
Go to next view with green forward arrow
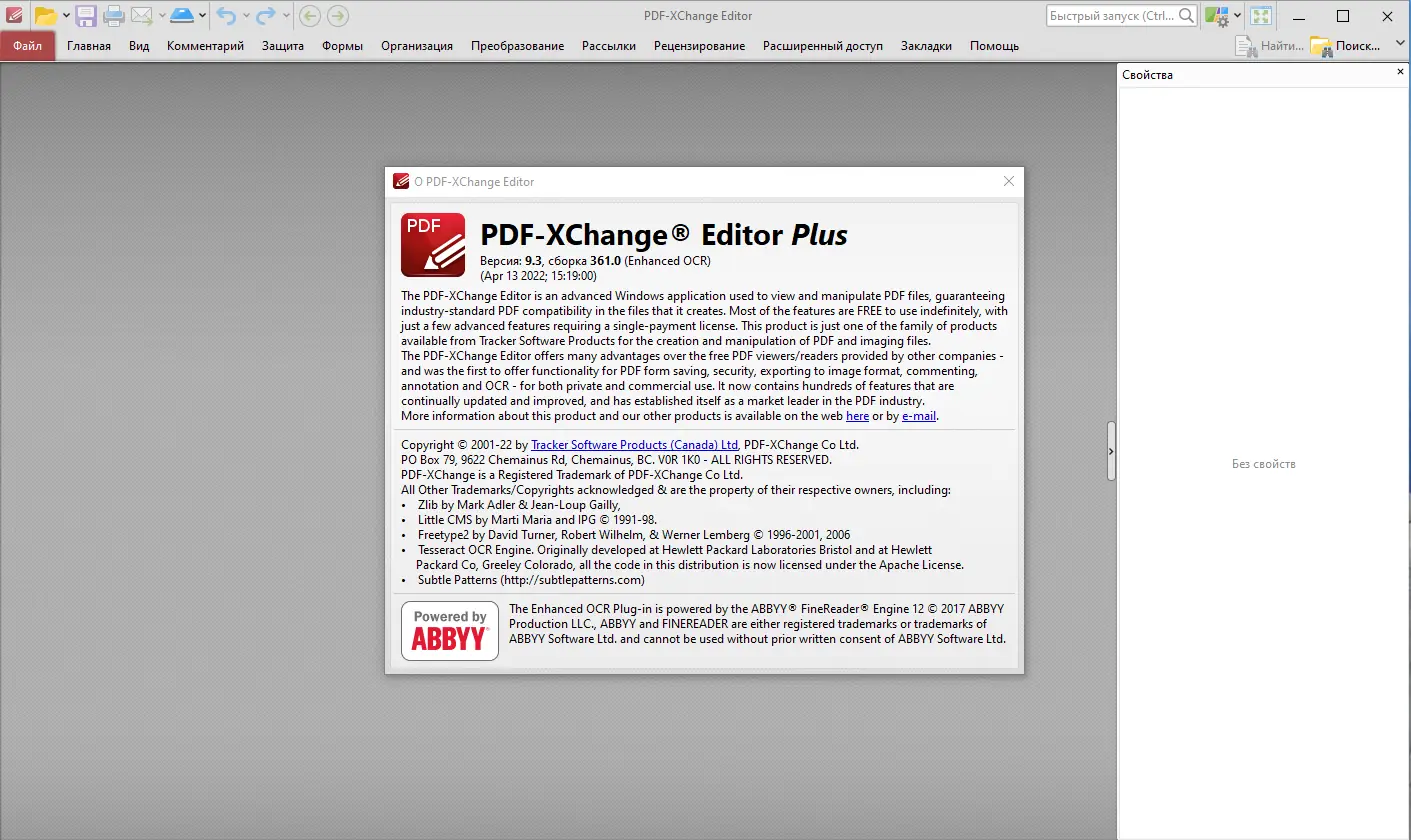(x=338, y=15)
